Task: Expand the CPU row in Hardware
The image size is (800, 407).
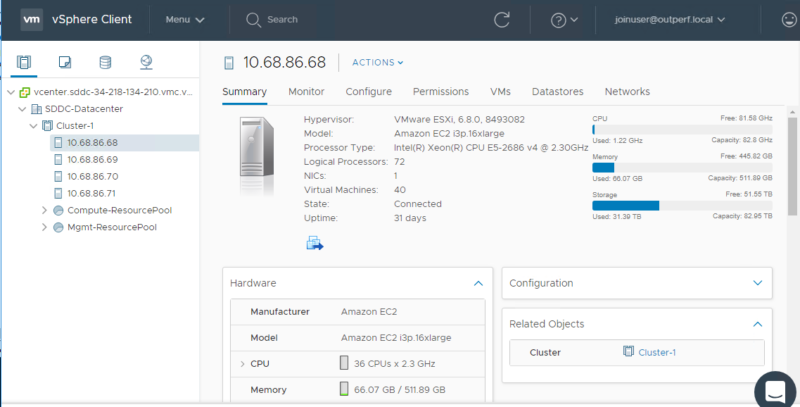Action: pyautogui.click(x=242, y=364)
